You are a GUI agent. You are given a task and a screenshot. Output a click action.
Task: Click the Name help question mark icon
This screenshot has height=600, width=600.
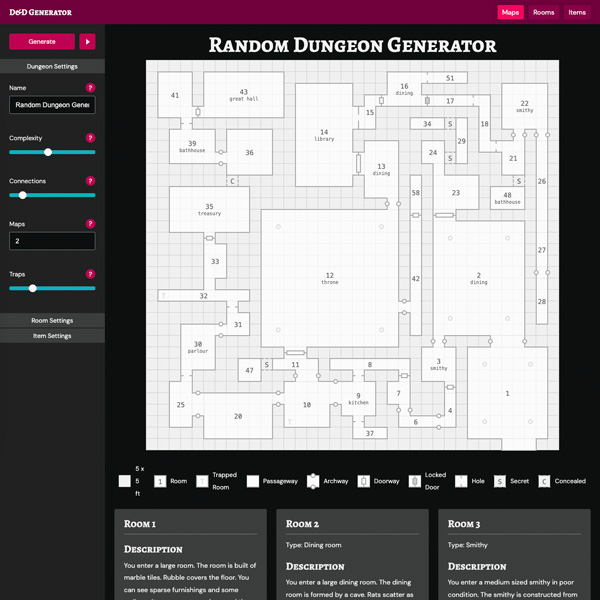(90, 88)
